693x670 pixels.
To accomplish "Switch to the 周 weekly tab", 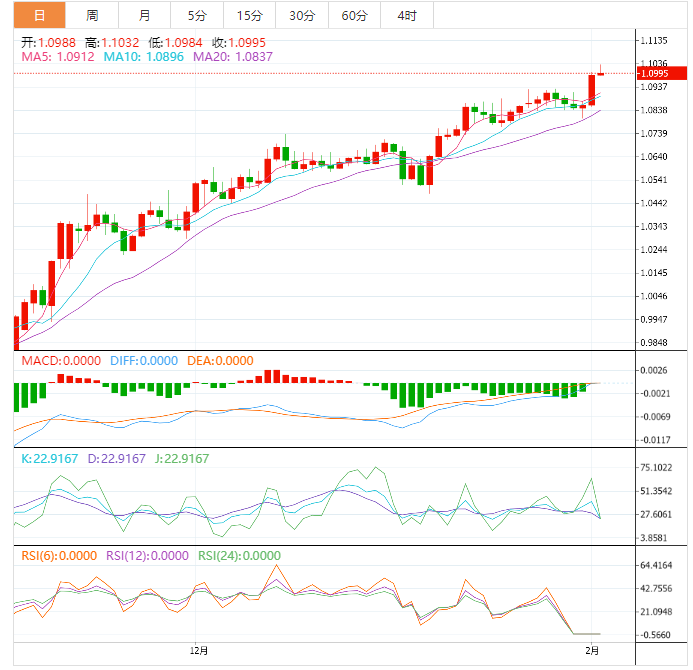I will [x=92, y=15].
